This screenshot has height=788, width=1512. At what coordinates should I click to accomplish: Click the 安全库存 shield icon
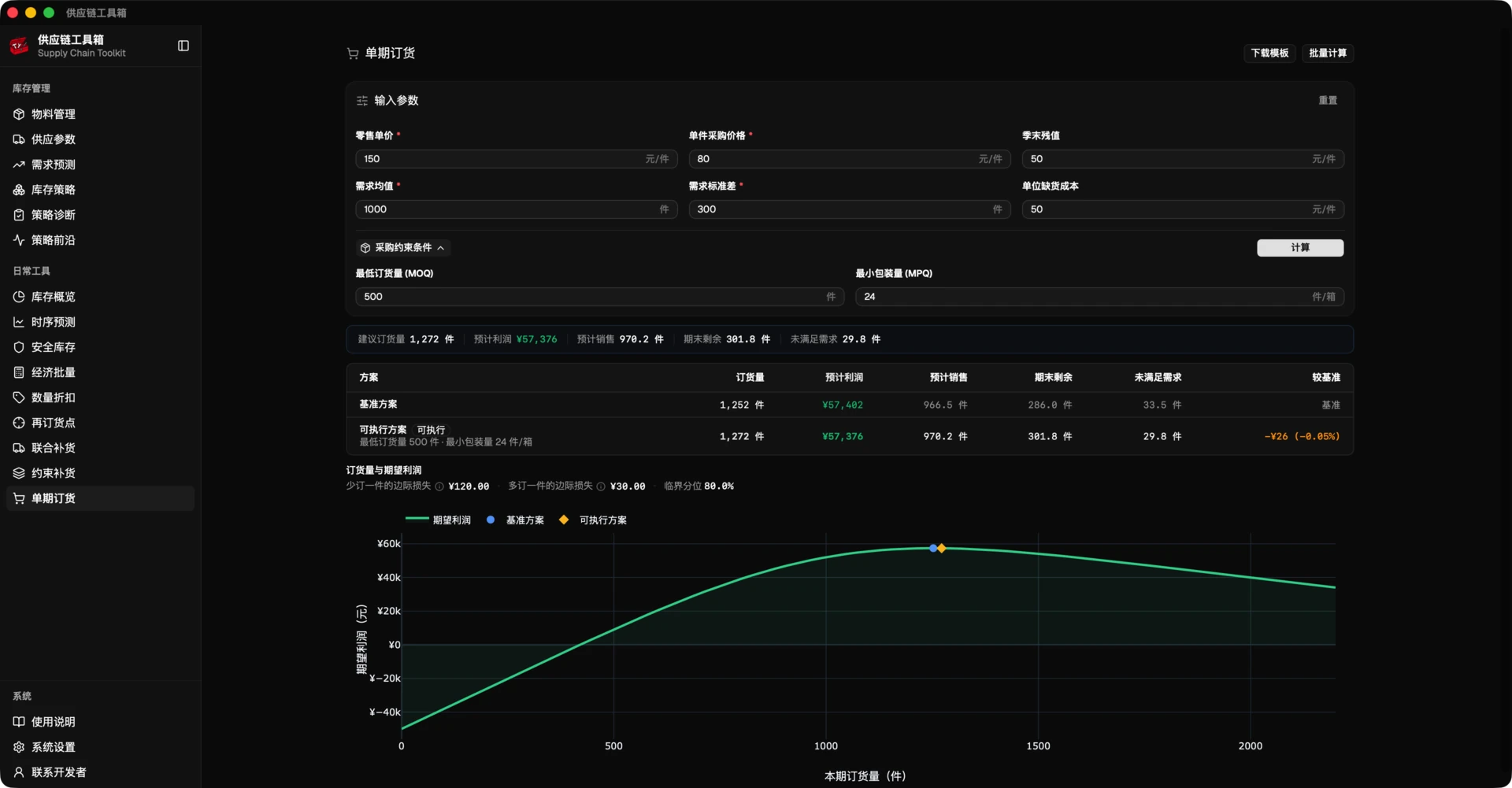pos(19,347)
